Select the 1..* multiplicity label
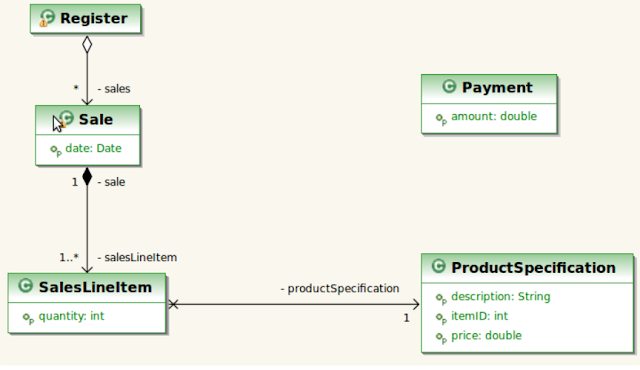The image size is (640, 370). coord(69,257)
